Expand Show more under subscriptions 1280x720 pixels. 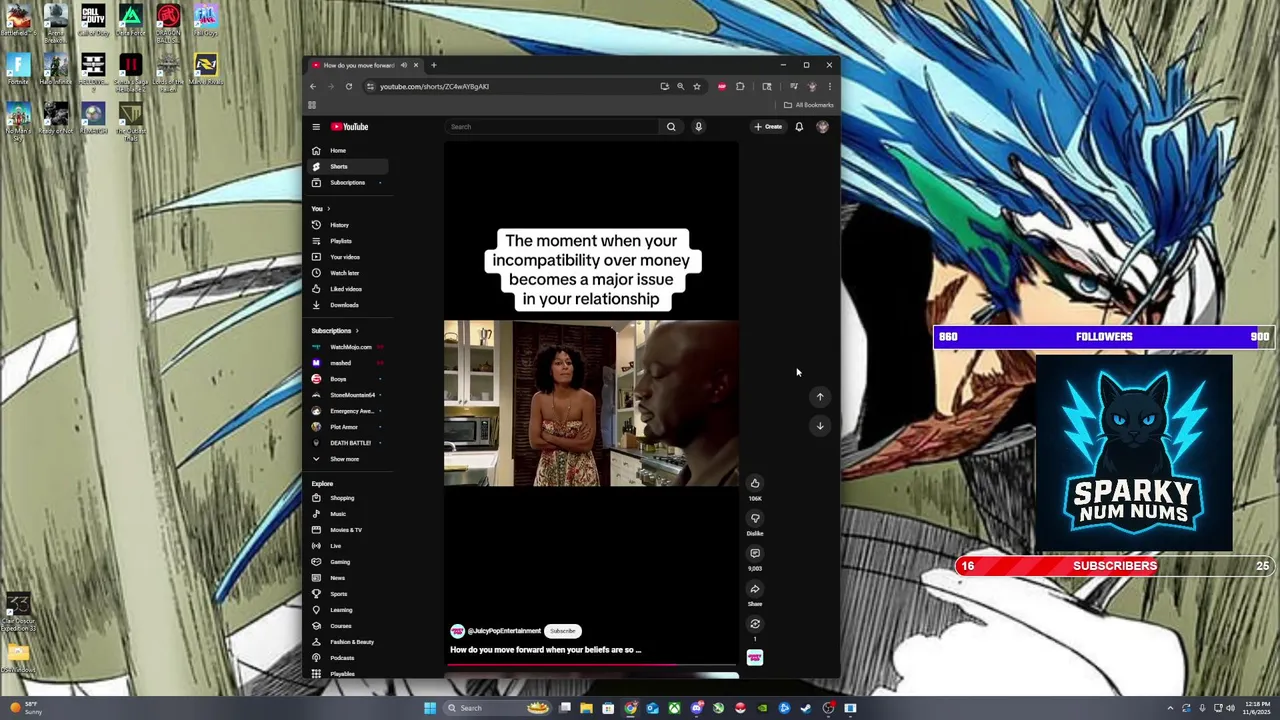pos(347,459)
